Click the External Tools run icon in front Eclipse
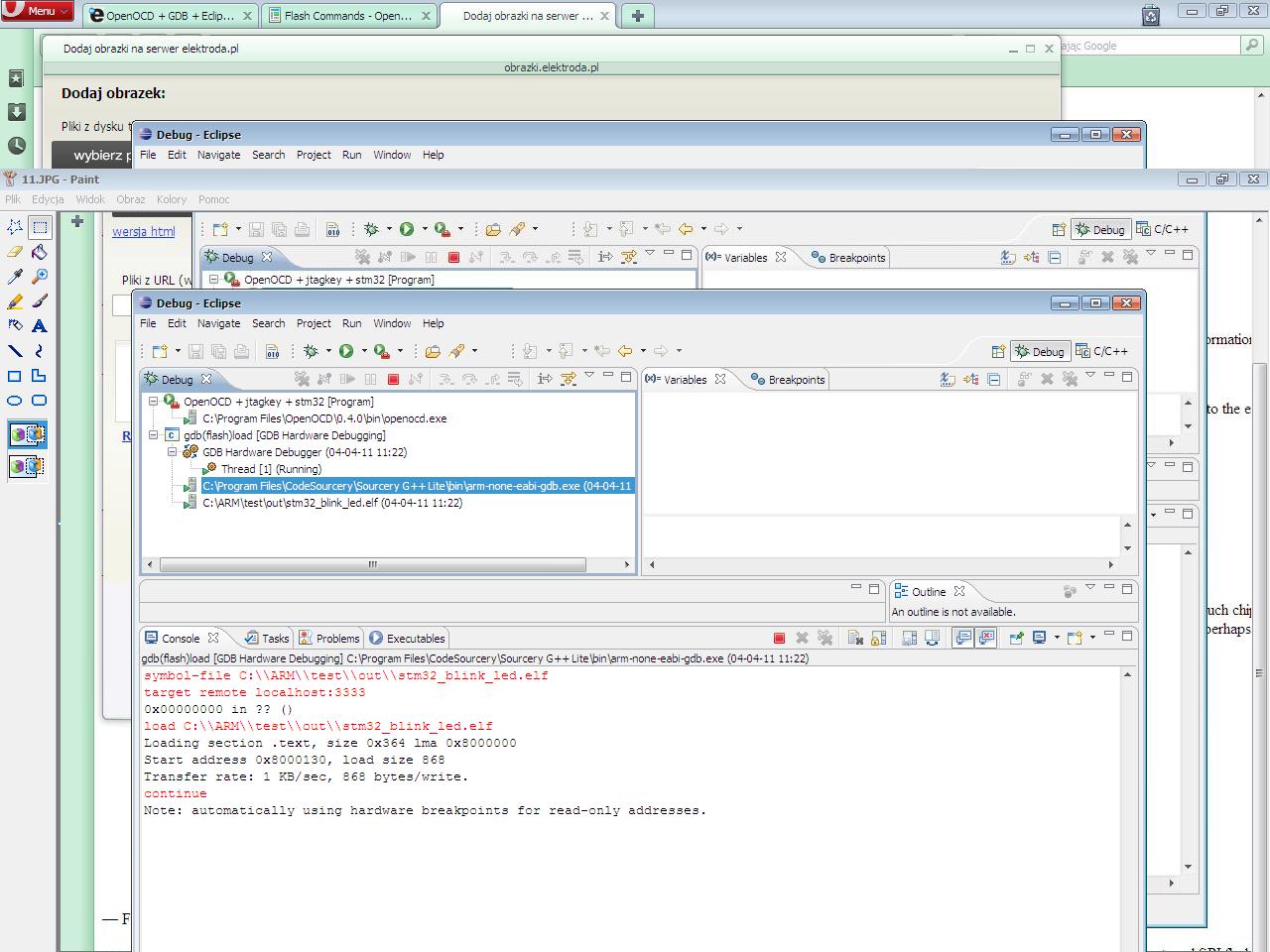 [382, 351]
